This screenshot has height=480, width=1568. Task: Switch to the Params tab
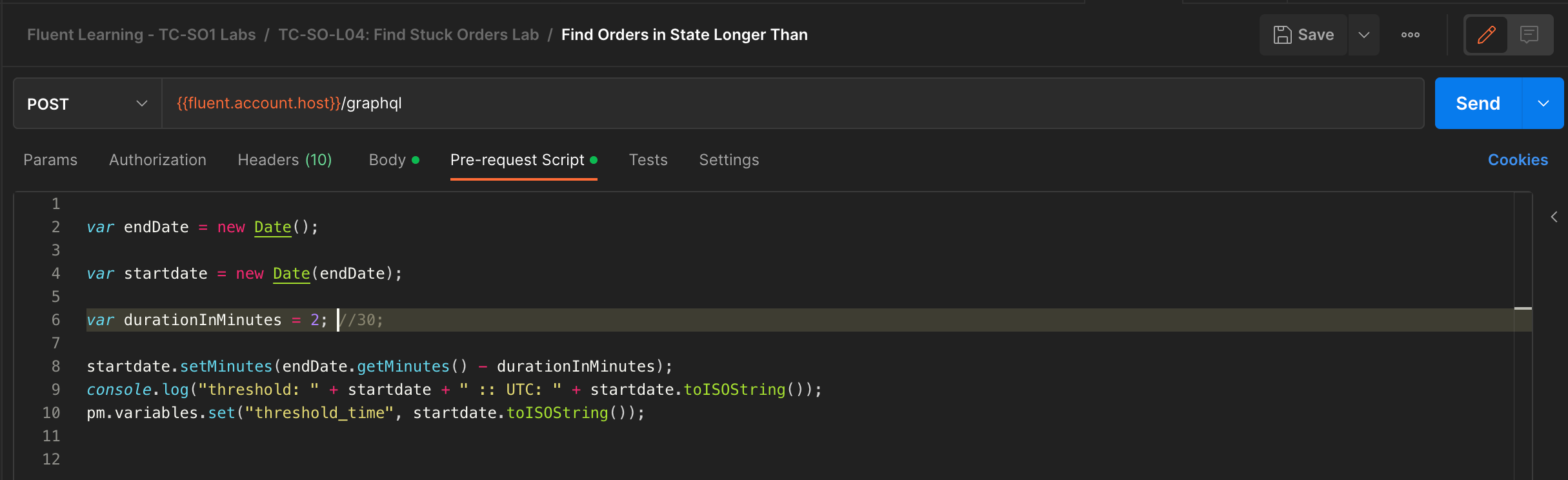coord(50,160)
